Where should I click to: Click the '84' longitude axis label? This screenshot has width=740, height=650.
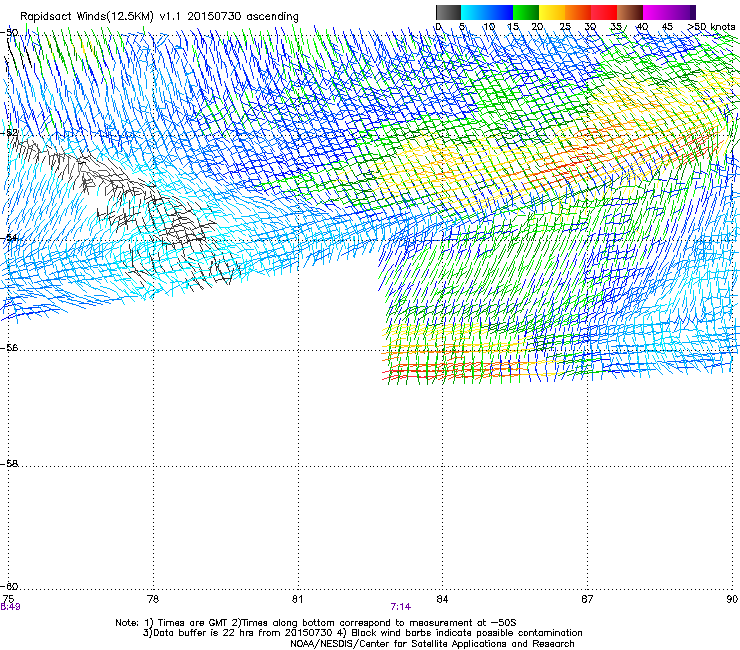[442, 599]
